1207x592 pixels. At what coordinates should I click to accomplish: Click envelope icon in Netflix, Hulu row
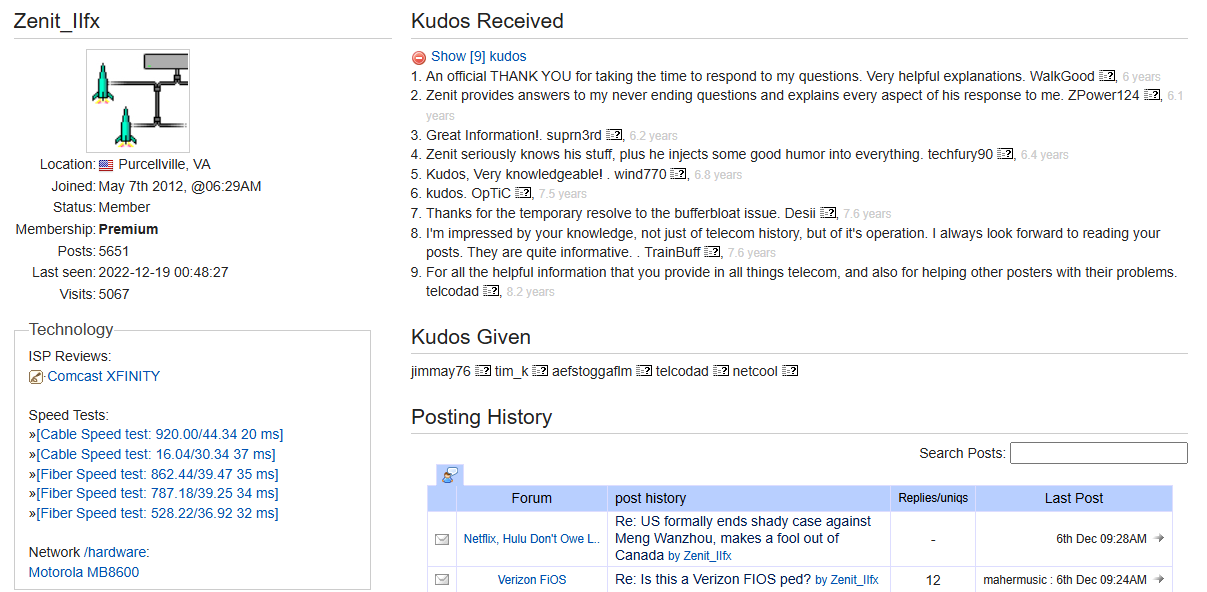(442, 539)
